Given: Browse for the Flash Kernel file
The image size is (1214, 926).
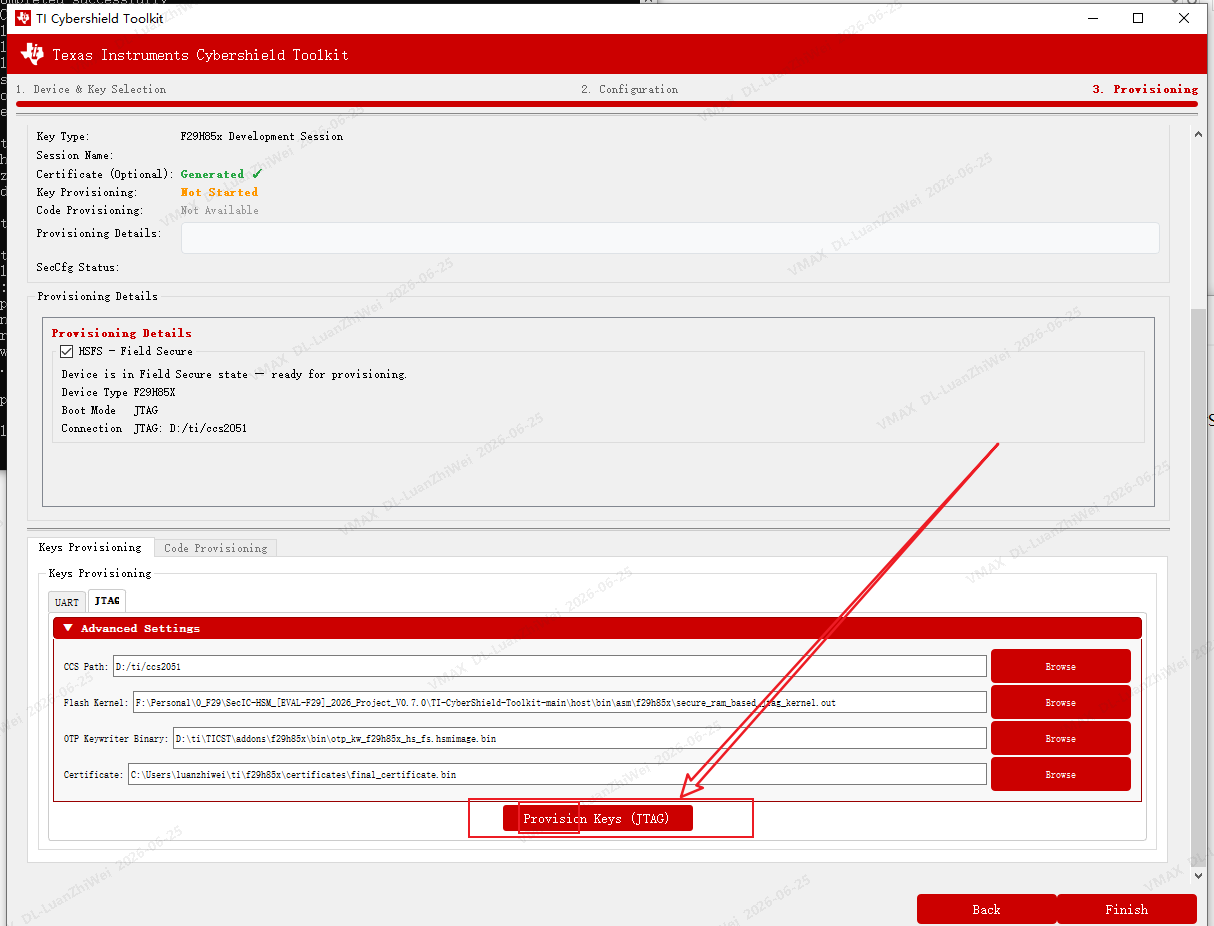Looking at the screenshot, I should coord(1061,703).
